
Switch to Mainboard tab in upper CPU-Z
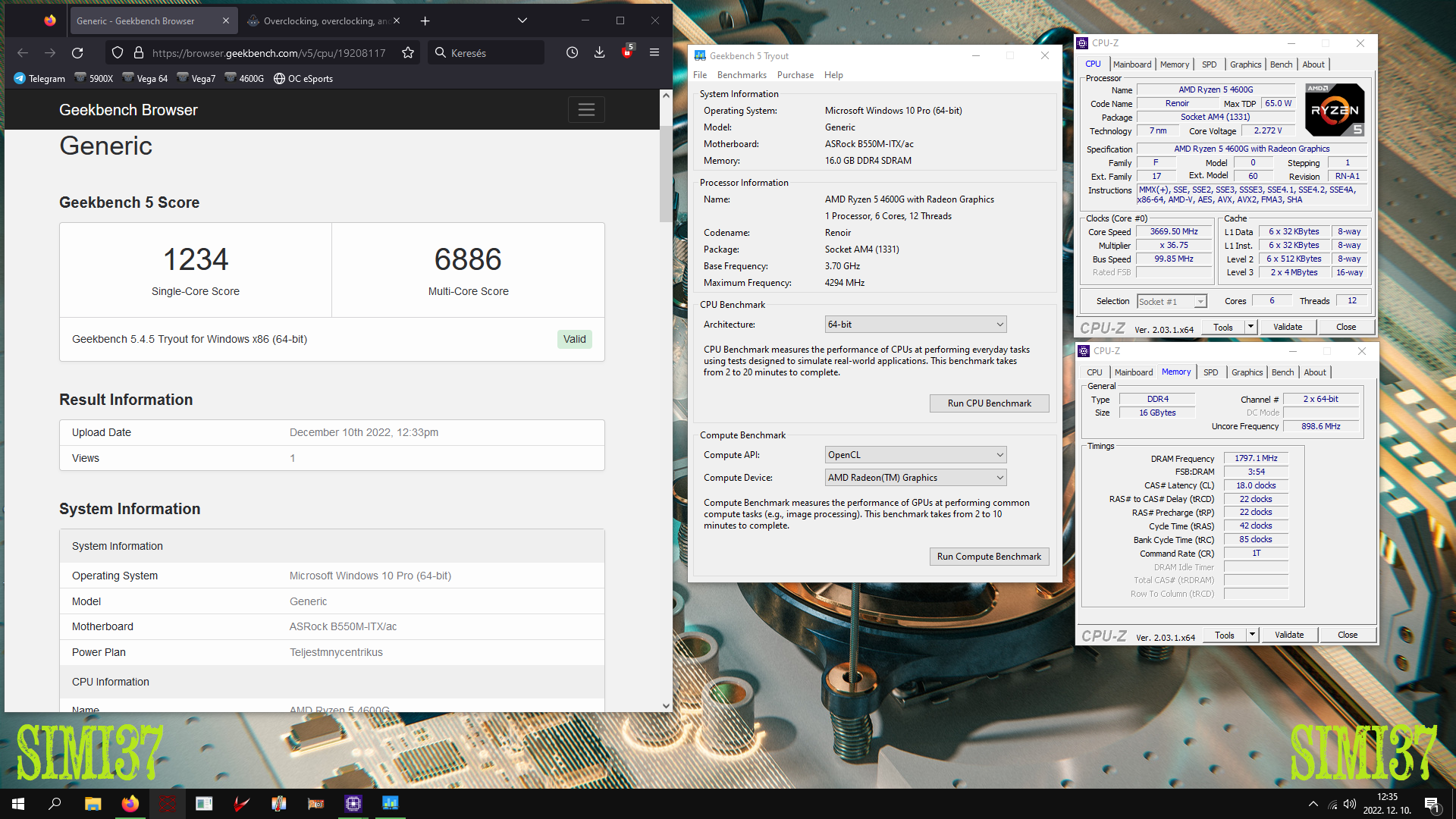click(1132, 64)
